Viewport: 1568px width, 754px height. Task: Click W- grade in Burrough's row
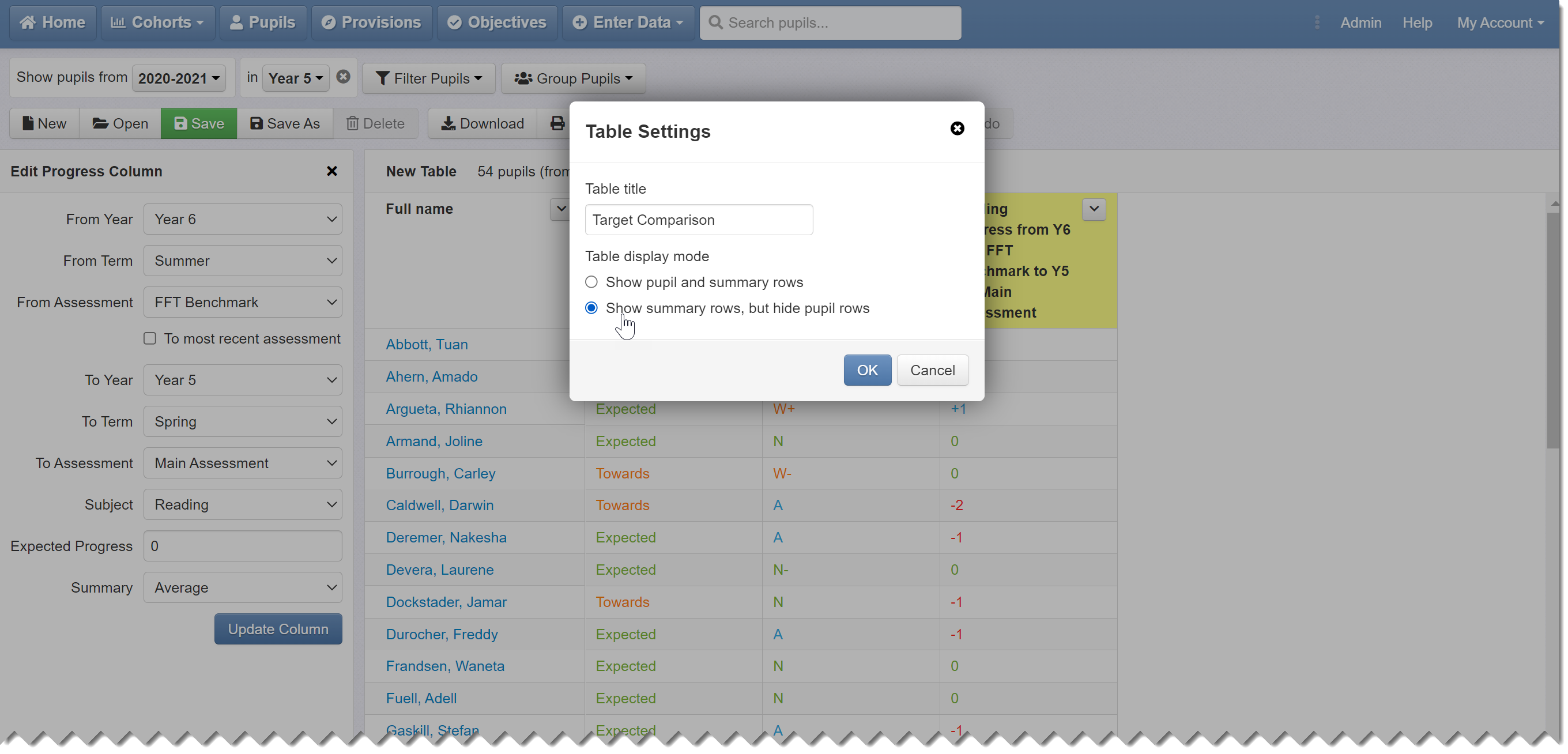(x=782, y=473)
